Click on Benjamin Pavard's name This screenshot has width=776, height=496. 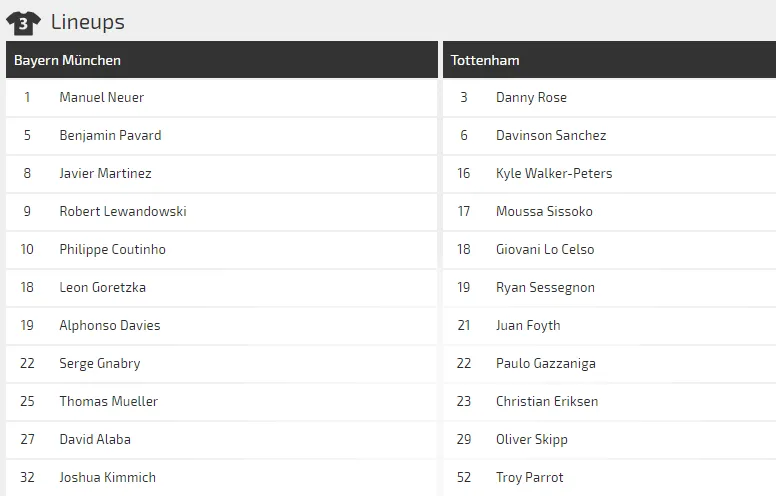click(110, 135)
